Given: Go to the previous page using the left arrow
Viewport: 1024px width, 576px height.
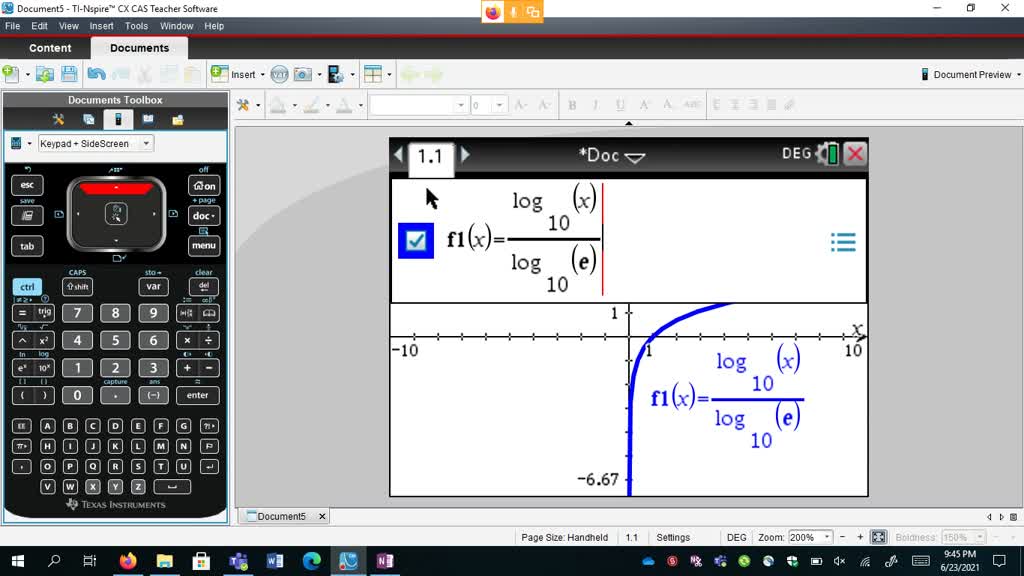Looking at the screenshot, I should 398,155.
